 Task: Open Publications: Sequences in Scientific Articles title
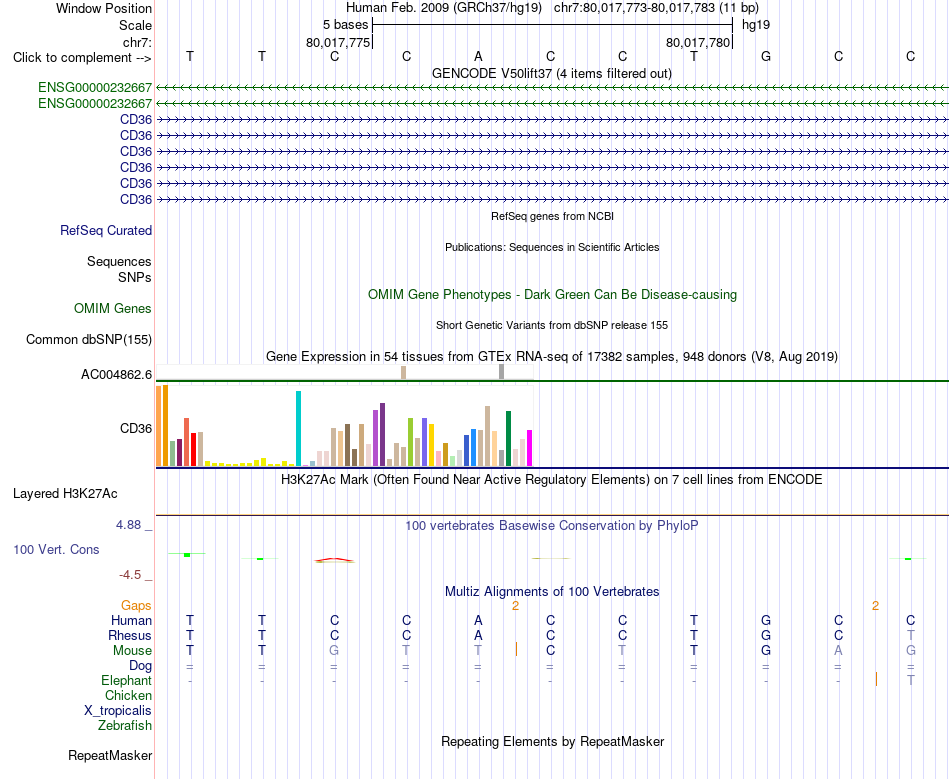tap(552, 247)
